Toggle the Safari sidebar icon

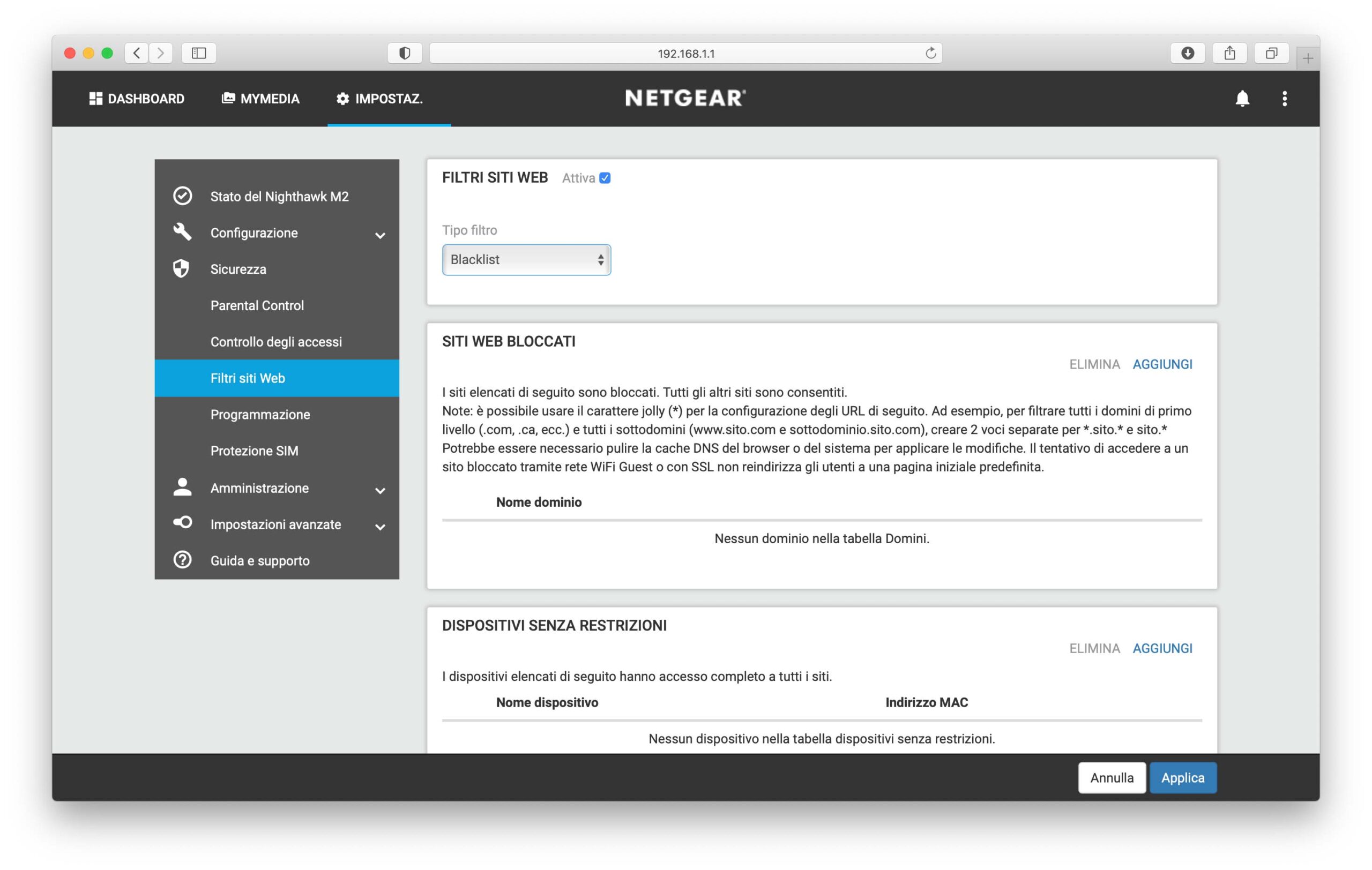(x=198, y=53)
